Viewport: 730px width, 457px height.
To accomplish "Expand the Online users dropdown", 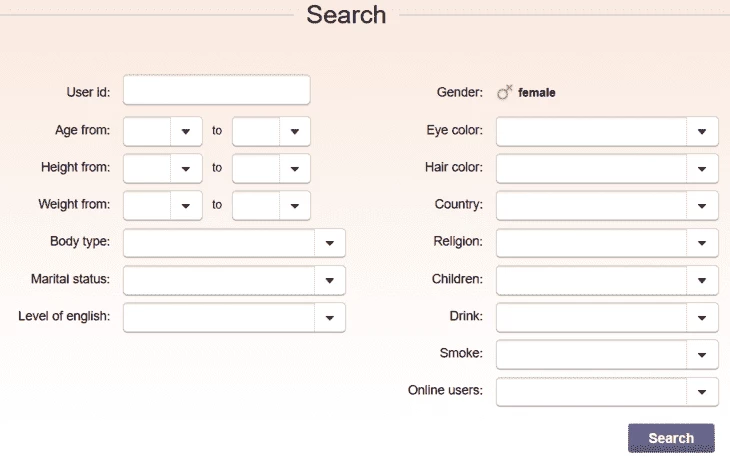I will pyautogui.click(x=607, y=392).
